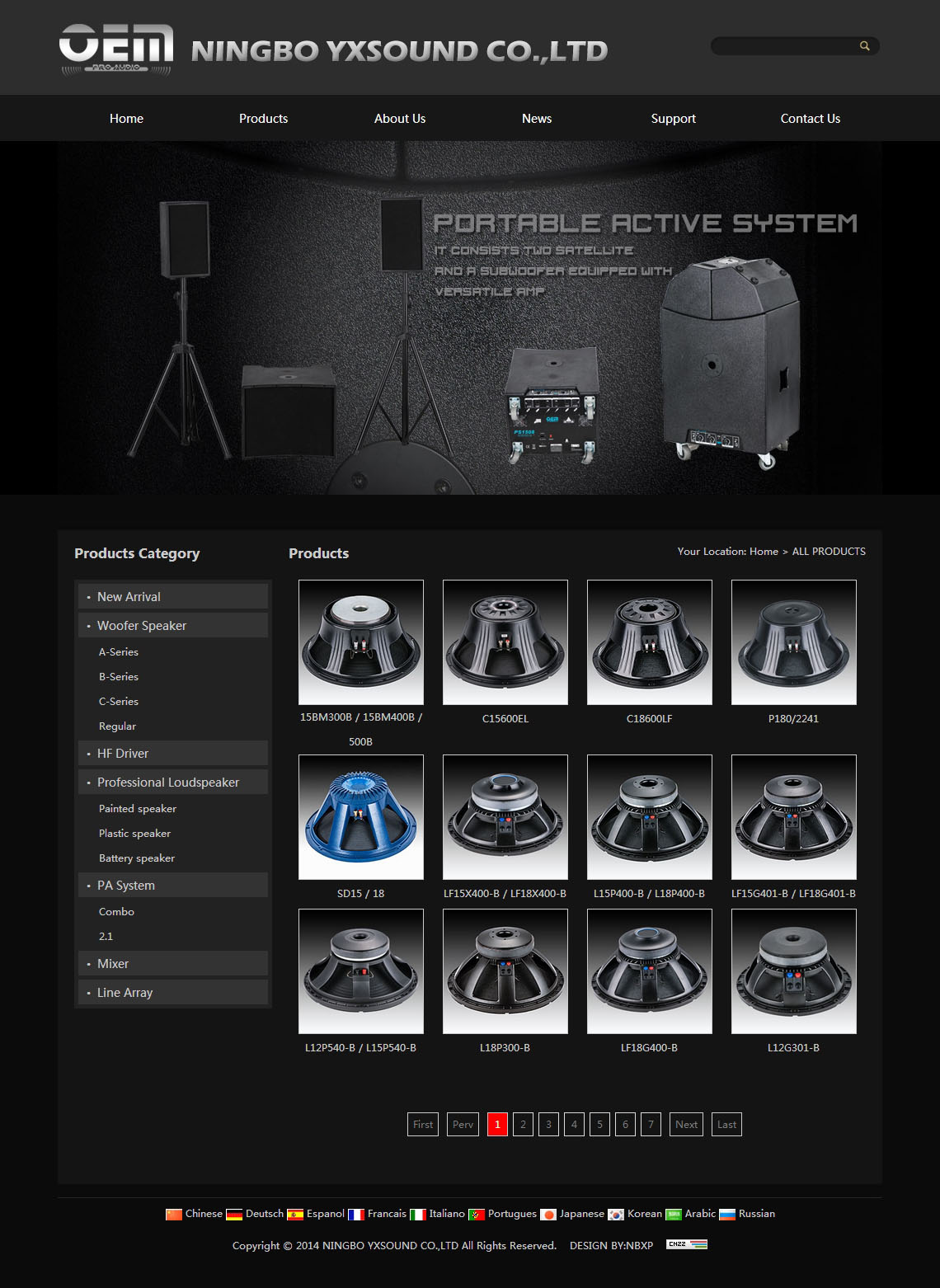Click the Next pagination button

(686, 1124)
